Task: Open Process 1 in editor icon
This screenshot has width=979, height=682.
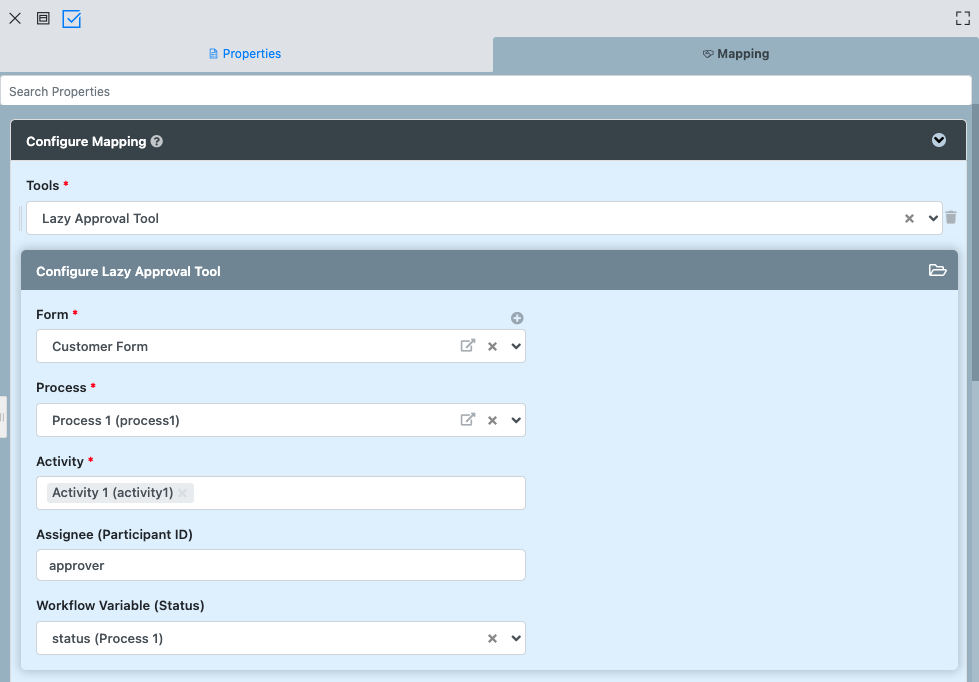Action: click(x=468, y=419)
